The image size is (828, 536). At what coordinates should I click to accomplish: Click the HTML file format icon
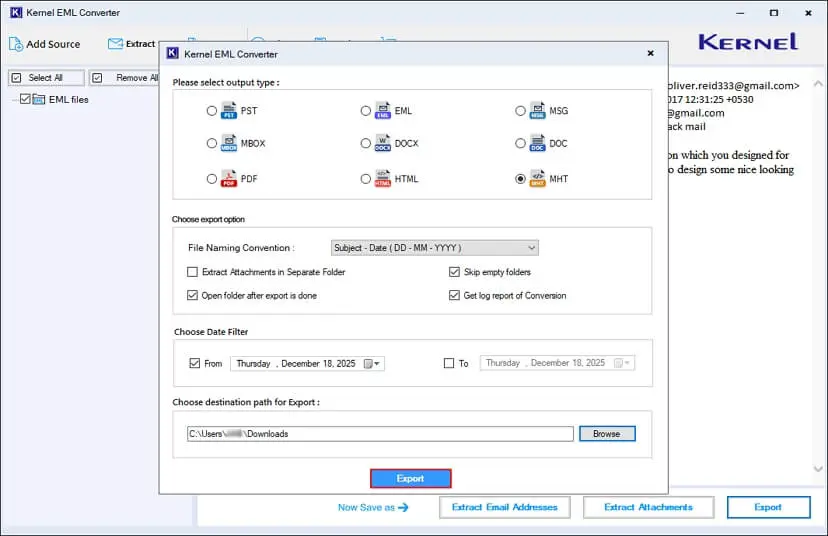(383, 178)
